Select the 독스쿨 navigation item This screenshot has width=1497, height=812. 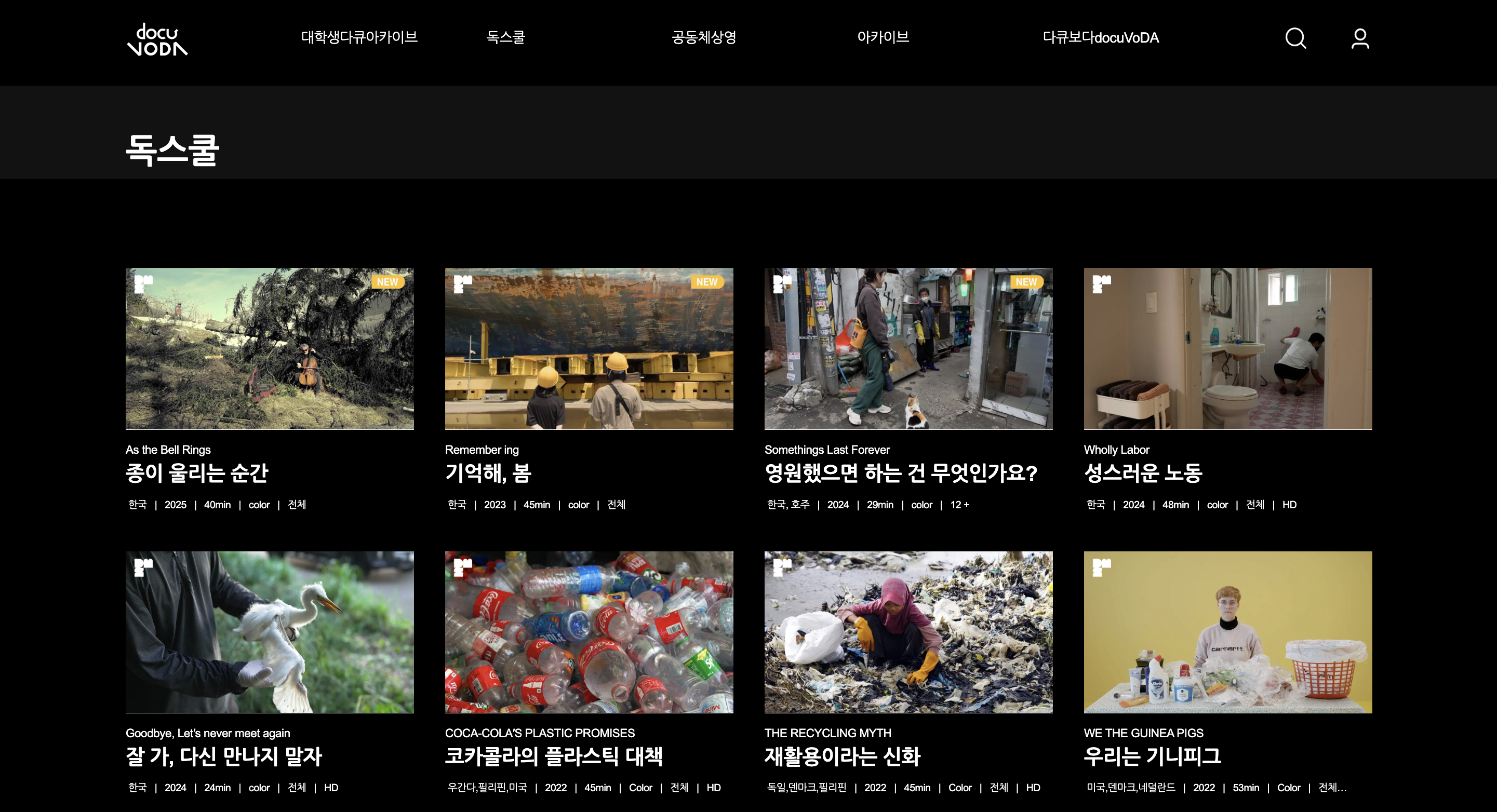(505, 37)
